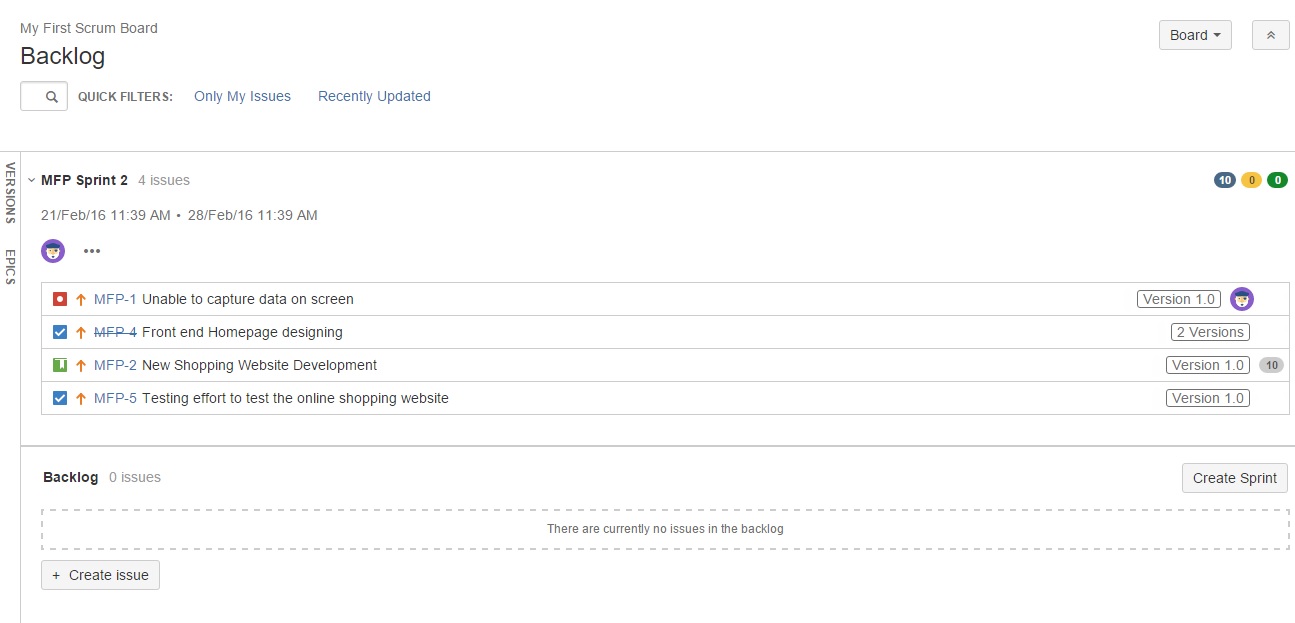Open the MFP-2 issue key link
1295x623 pixels.
click(x=115, y=365)
